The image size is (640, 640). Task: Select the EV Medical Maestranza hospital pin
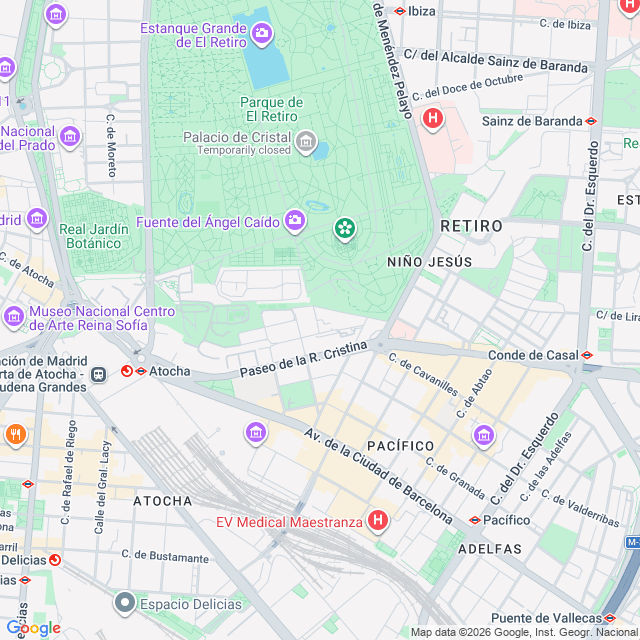(x=378, y=521)
